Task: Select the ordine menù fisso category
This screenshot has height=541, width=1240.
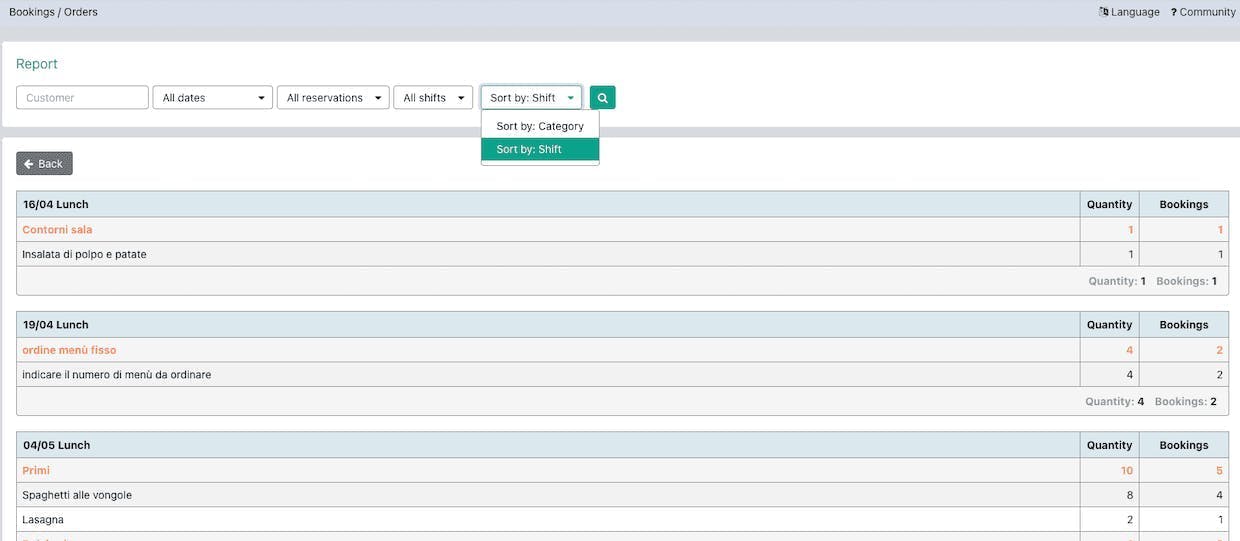Action: (x=69, y=350)
